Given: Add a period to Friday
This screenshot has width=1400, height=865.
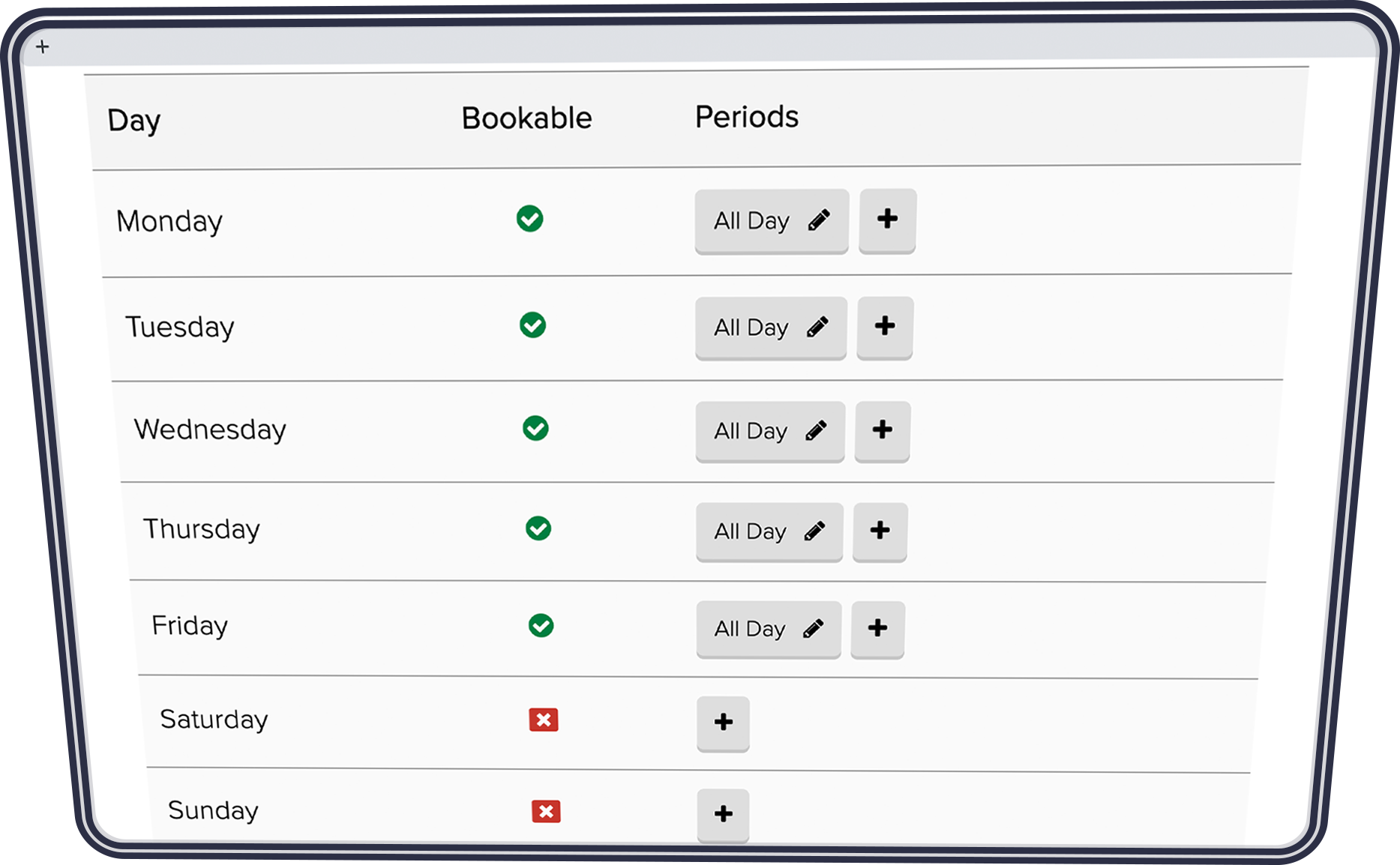Looking at the screenshot, I should [x=877, y=628].
